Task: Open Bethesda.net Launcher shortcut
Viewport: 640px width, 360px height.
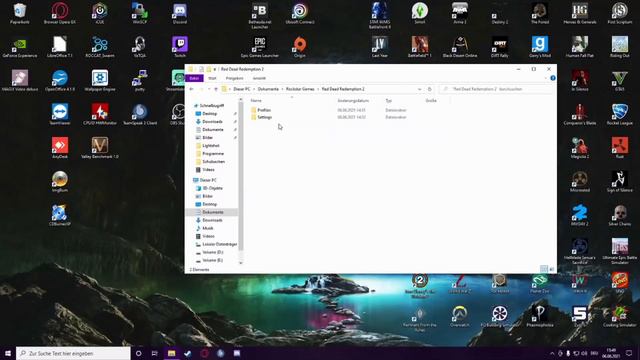Action: (x=260, y=16)
